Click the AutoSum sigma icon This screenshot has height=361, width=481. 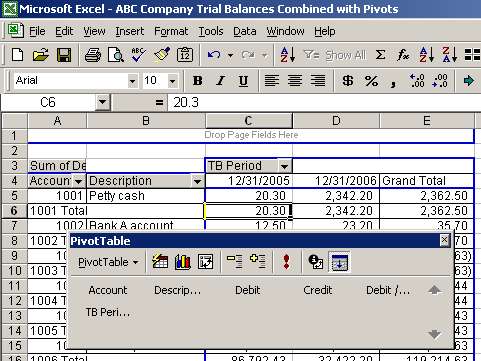(380, 54)
